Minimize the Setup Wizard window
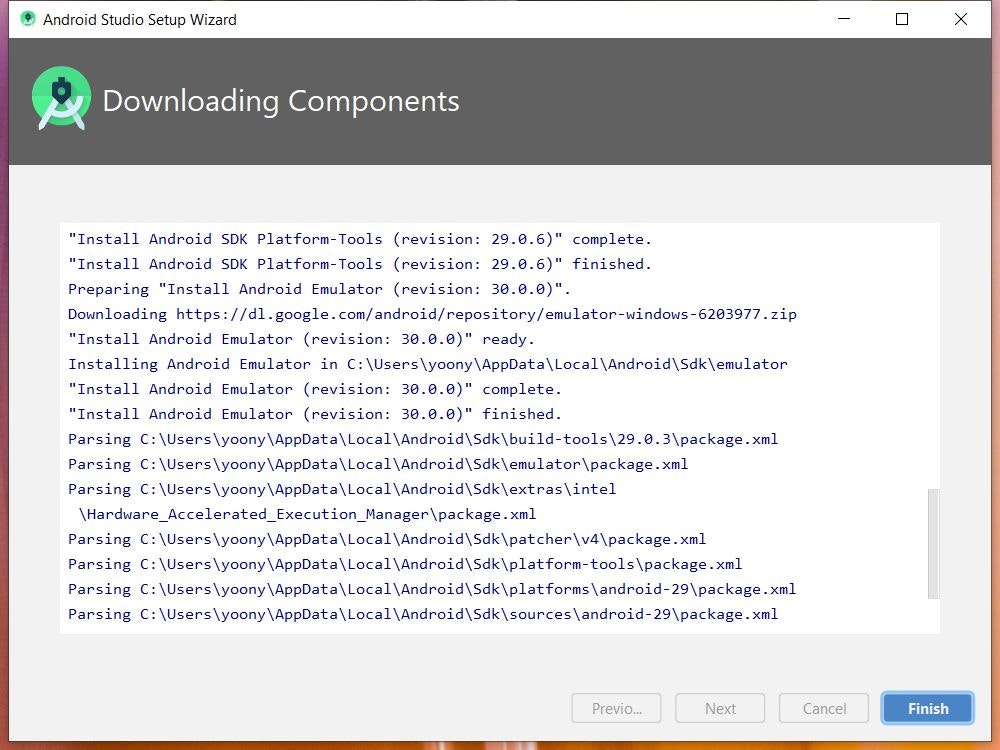This screenshot has width=1000, height=750. (844, 19)
